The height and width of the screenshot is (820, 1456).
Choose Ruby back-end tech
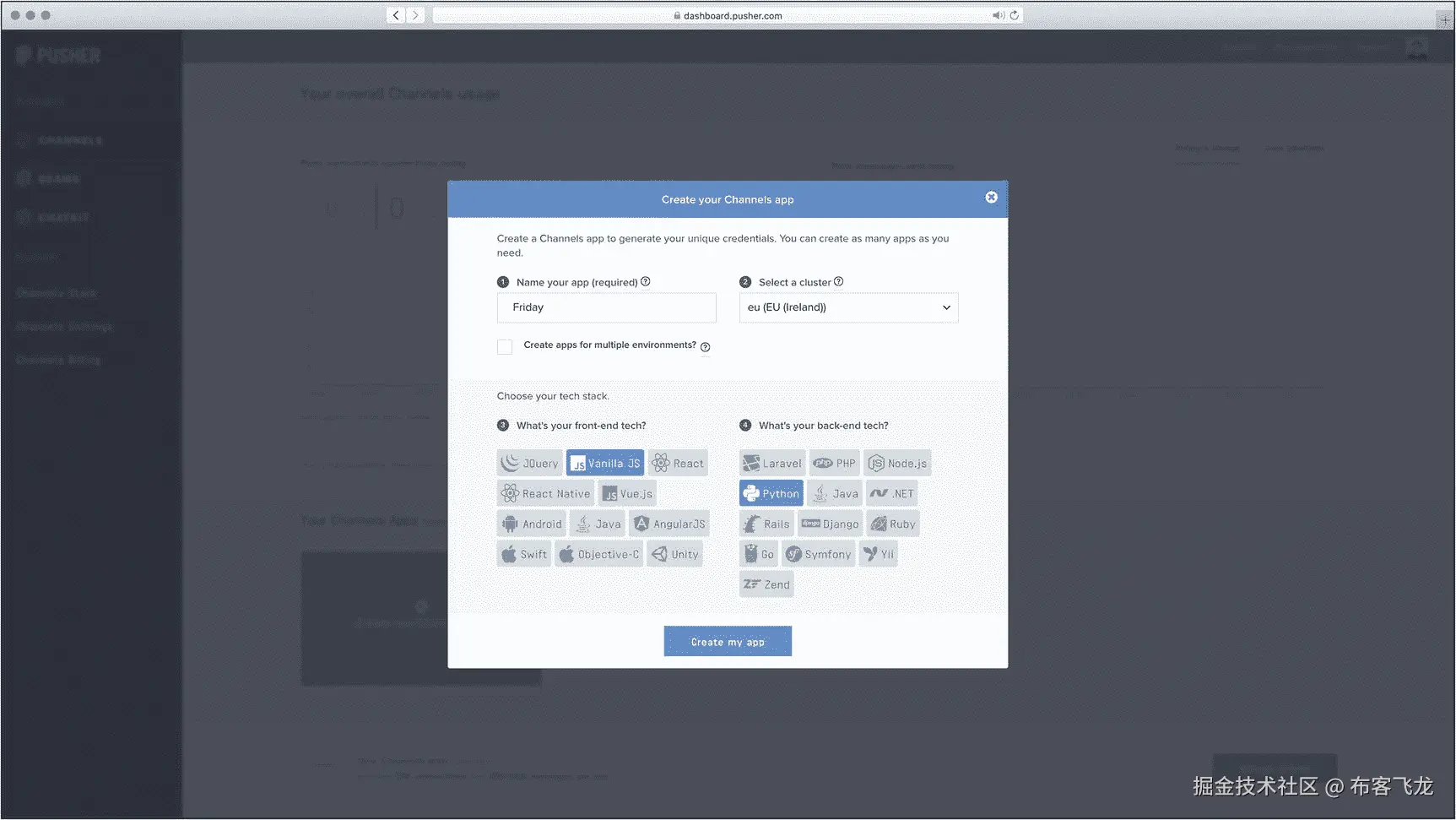coord(893,524)
